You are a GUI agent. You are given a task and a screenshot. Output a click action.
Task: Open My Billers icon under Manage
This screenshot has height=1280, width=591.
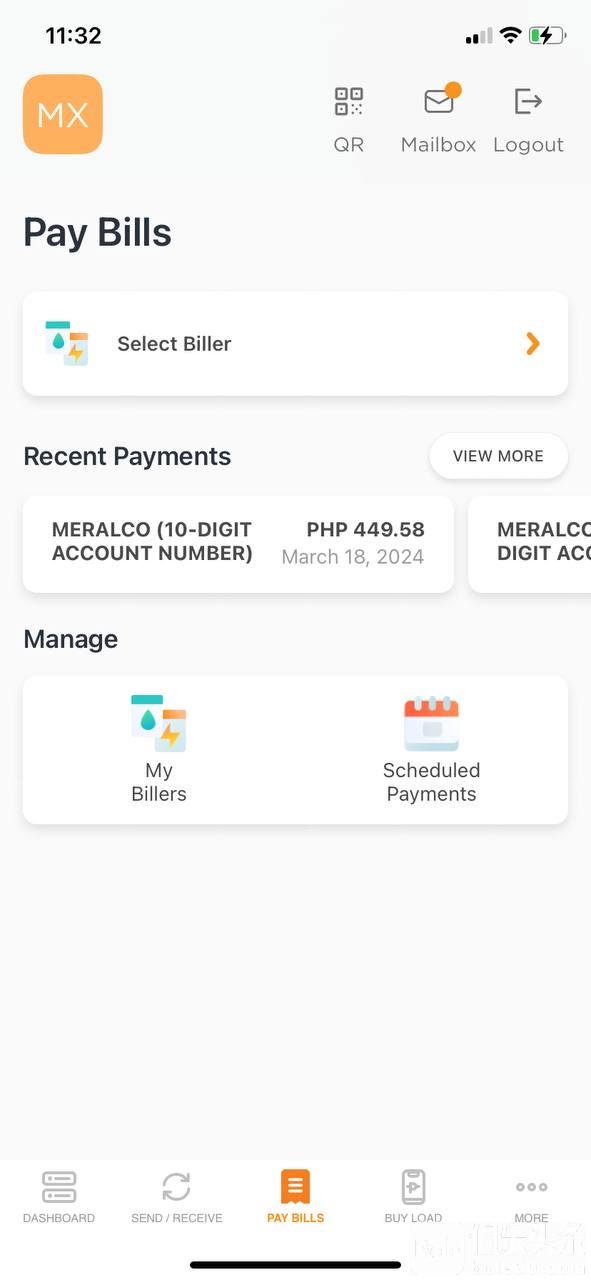tap(159, 723)
